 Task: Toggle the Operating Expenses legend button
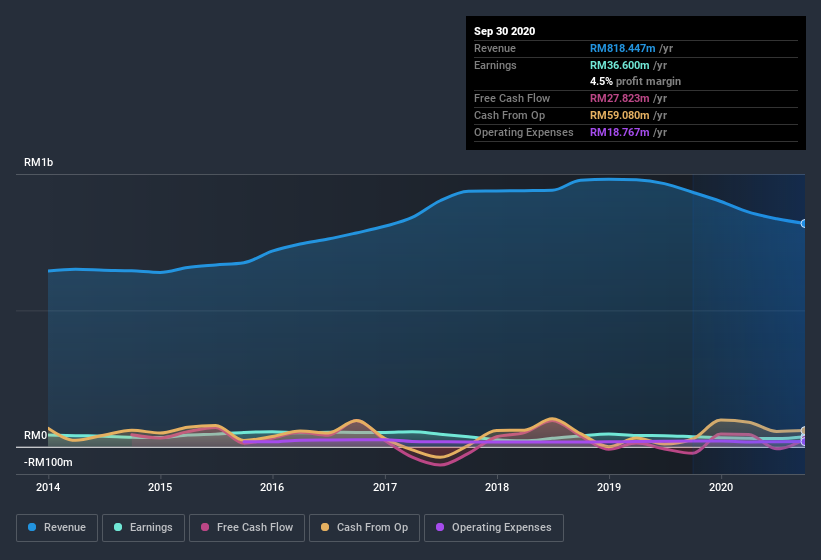pyautogui.click(x=494, y=528)
